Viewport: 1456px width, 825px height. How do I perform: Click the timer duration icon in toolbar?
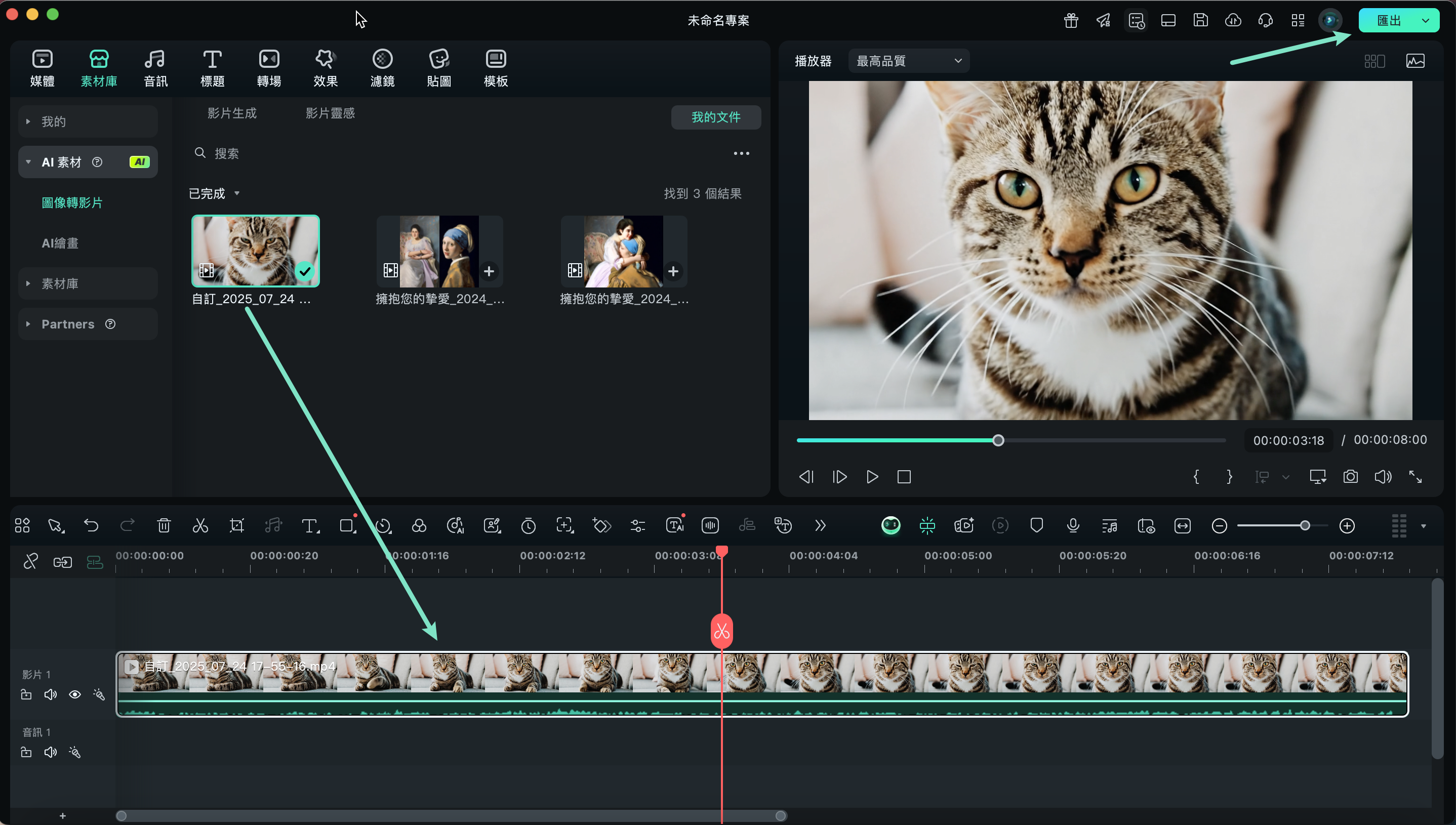(528, 526)
